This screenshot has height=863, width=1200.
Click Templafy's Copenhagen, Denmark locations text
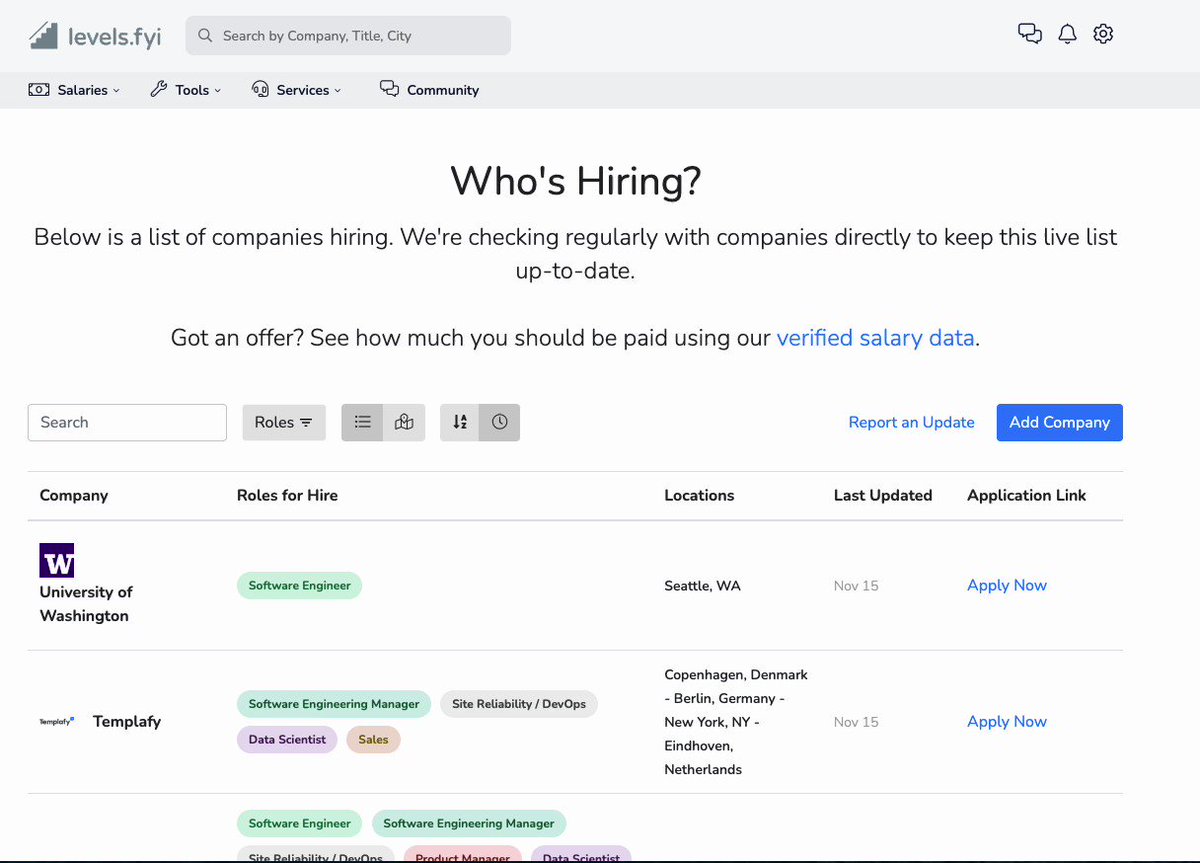(x=736, y=722)
